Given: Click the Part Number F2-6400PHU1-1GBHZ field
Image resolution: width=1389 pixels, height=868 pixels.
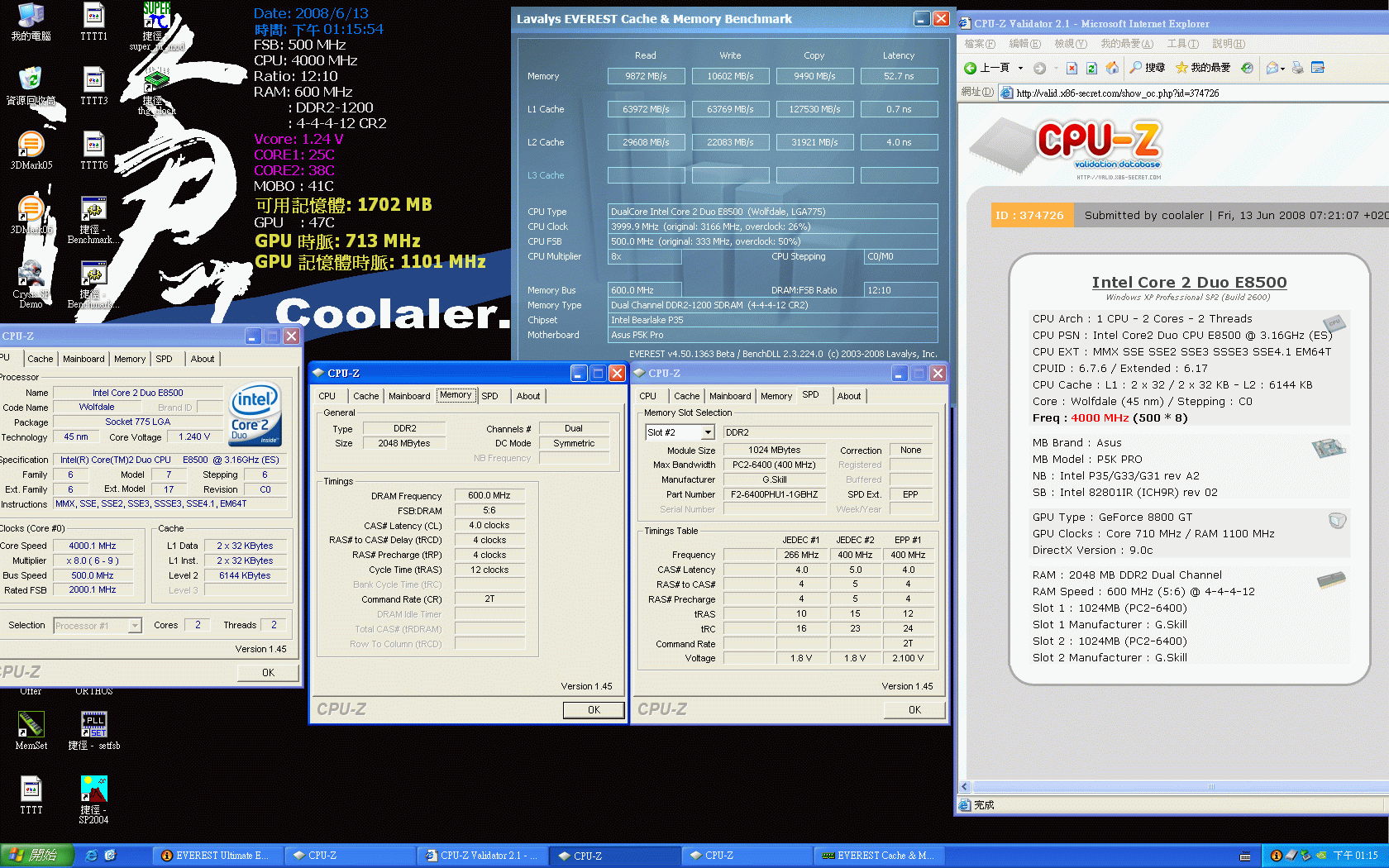Looking at the screenshot, I should click(774, 494).
